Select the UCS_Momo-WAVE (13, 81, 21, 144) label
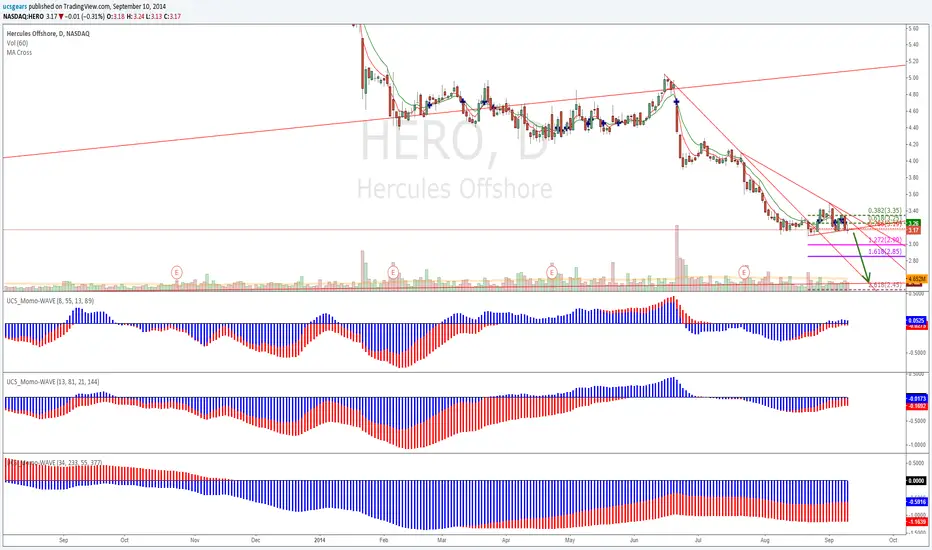Viewport: 932px width, 550px height. point(53,382)
